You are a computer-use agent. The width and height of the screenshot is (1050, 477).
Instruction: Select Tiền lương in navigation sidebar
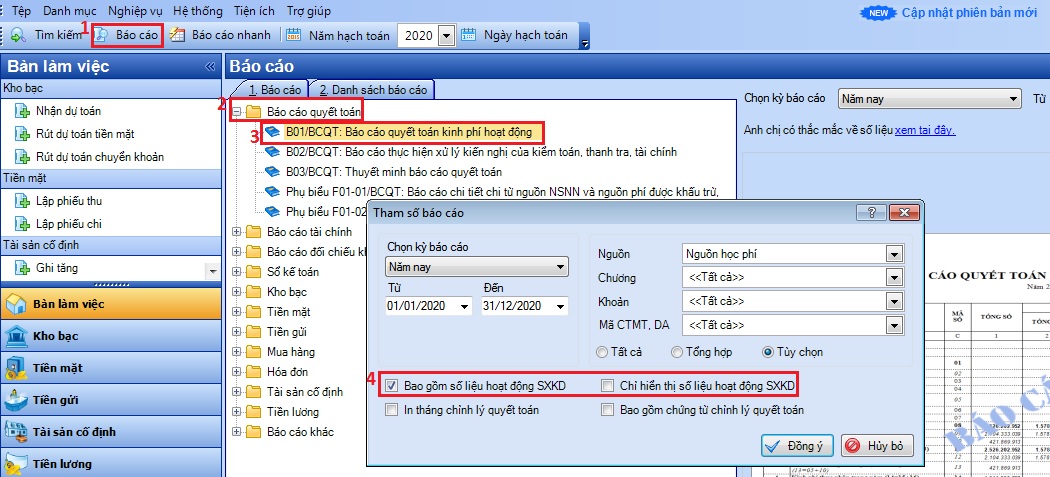pos(110,463)
